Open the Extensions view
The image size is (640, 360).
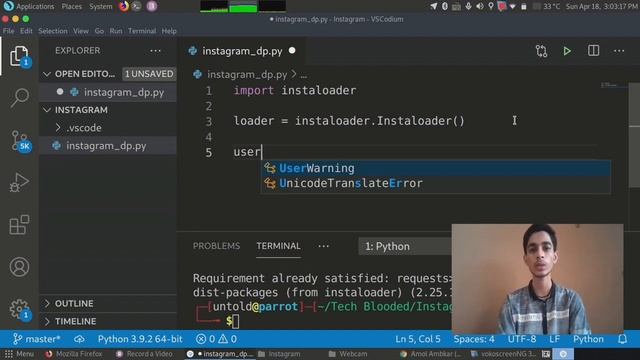pyautogui.click(x=19, y=224)
